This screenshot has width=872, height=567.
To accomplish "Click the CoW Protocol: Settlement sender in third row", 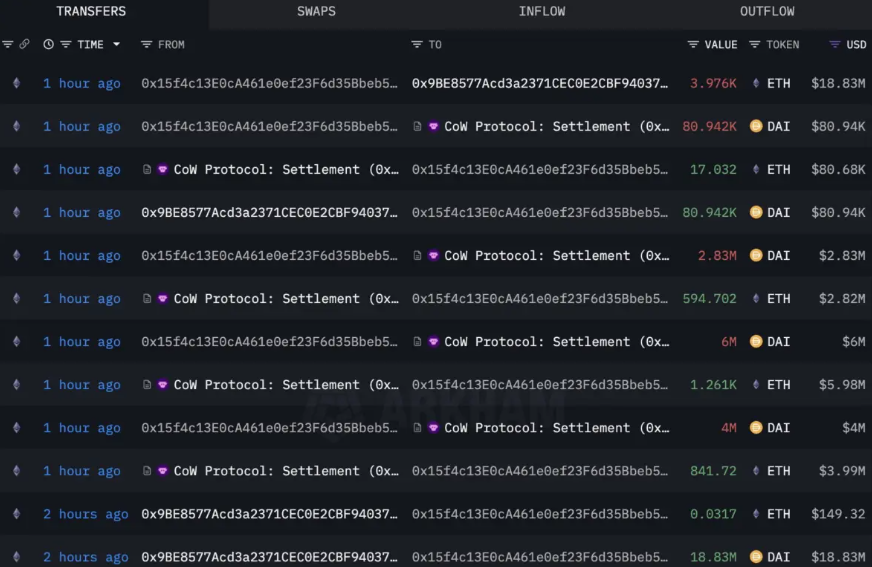I will tap(280, 170).
